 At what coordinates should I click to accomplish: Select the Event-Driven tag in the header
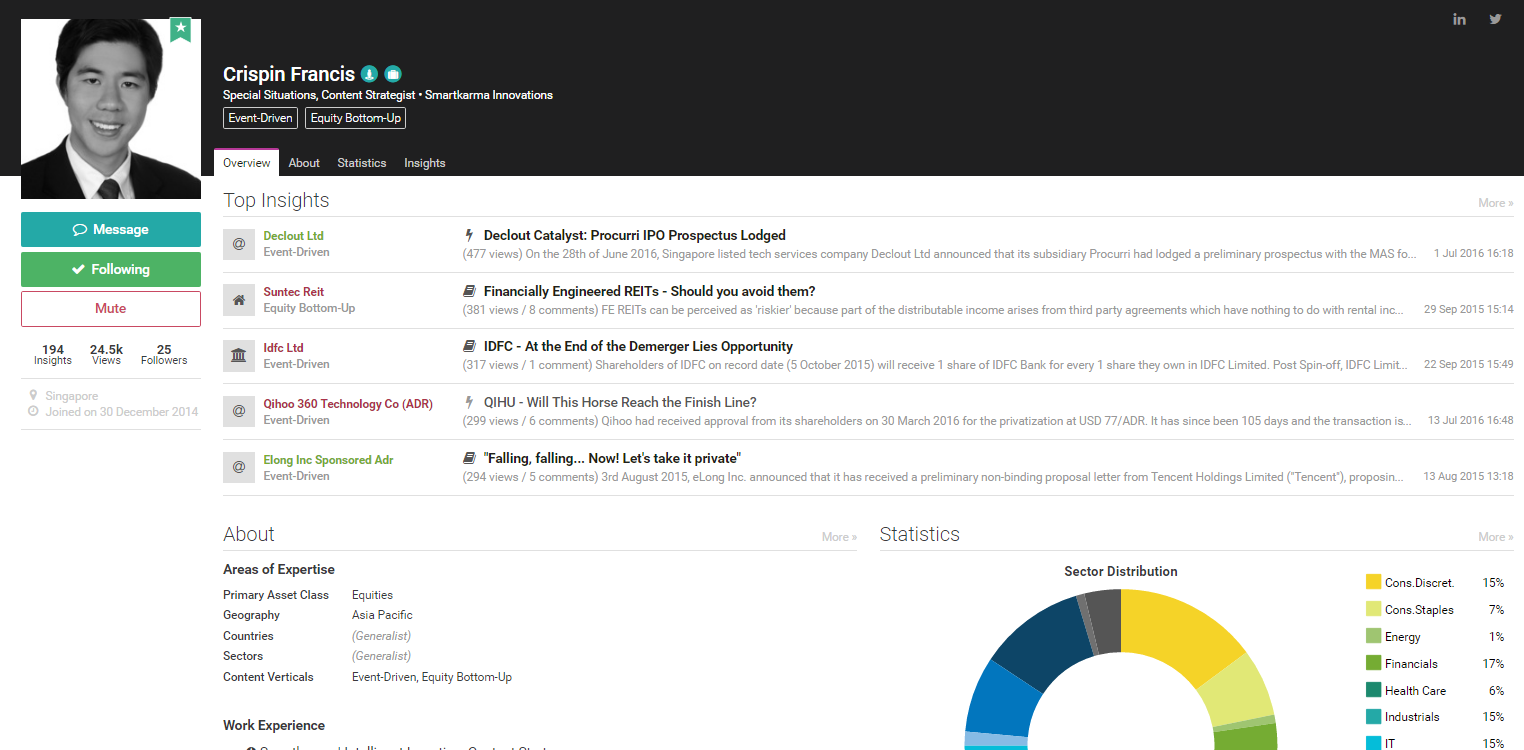pos(260,118)
